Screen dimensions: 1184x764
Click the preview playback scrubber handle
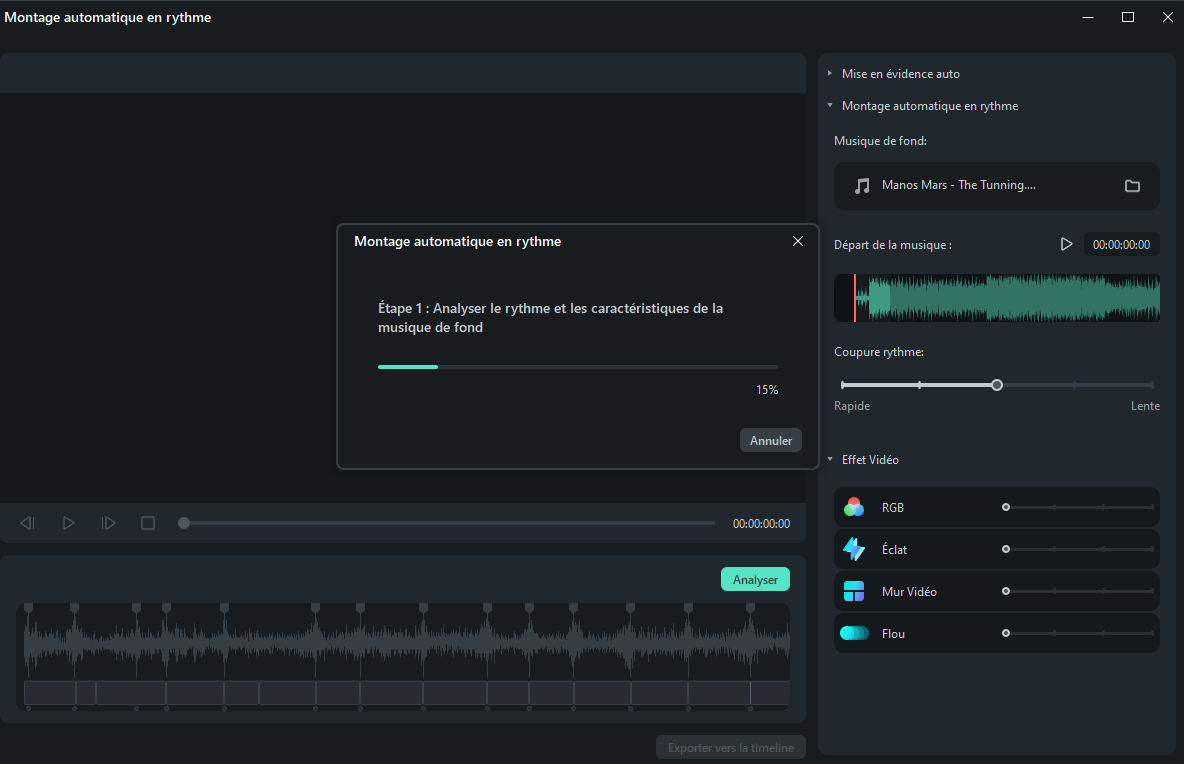tap(183, 523)
